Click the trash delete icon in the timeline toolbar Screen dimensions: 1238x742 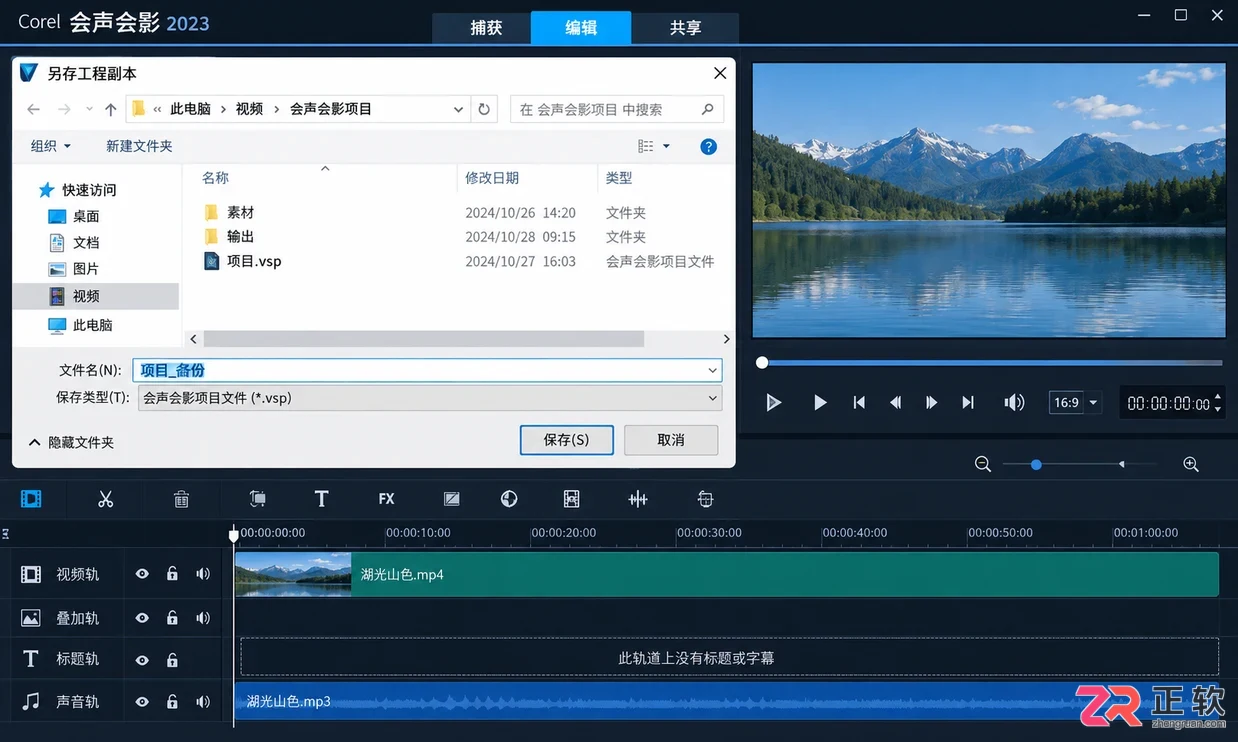(181, 498)
